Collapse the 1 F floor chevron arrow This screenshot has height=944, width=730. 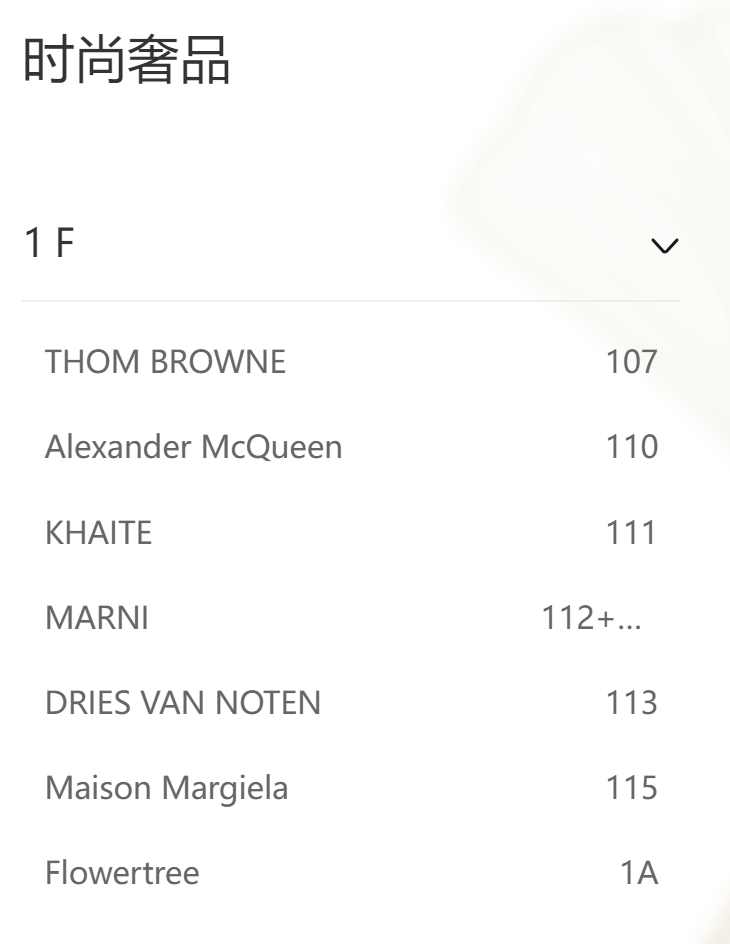click(x=664, y=245)
